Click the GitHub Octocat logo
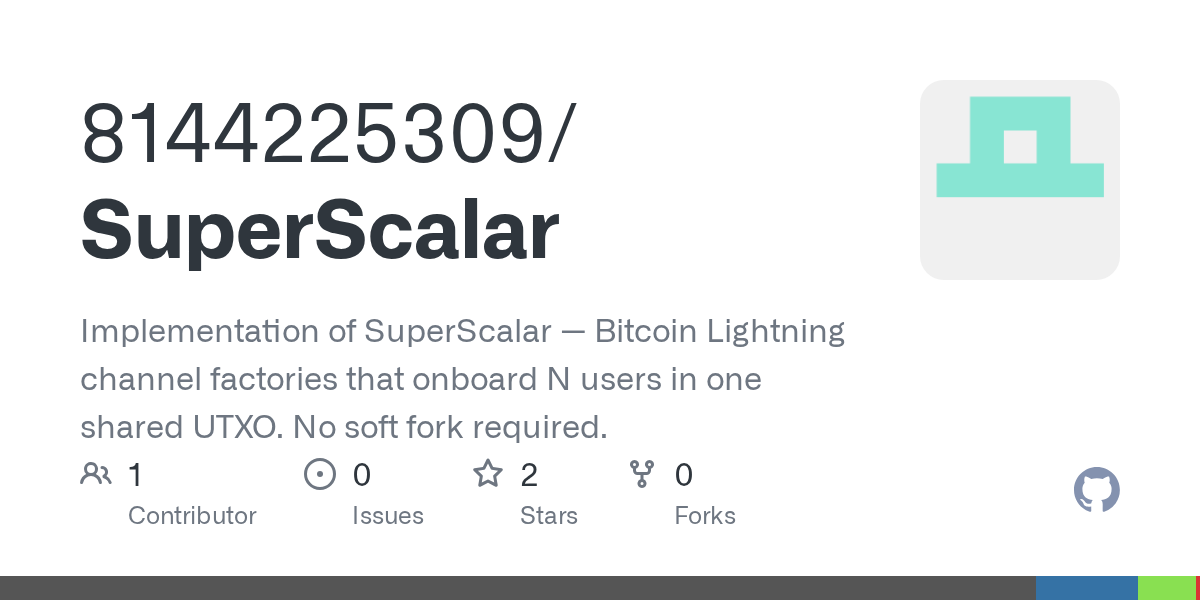Viewport: 1200px width, 600px height. [1096, 490]
